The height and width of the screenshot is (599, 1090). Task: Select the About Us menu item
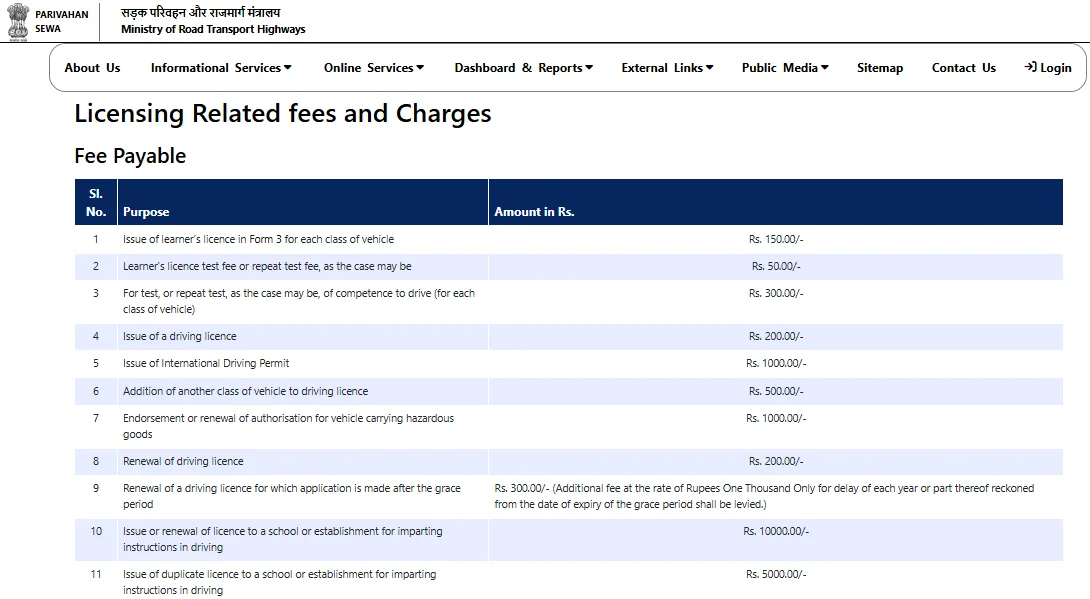(x=92, y=68)
